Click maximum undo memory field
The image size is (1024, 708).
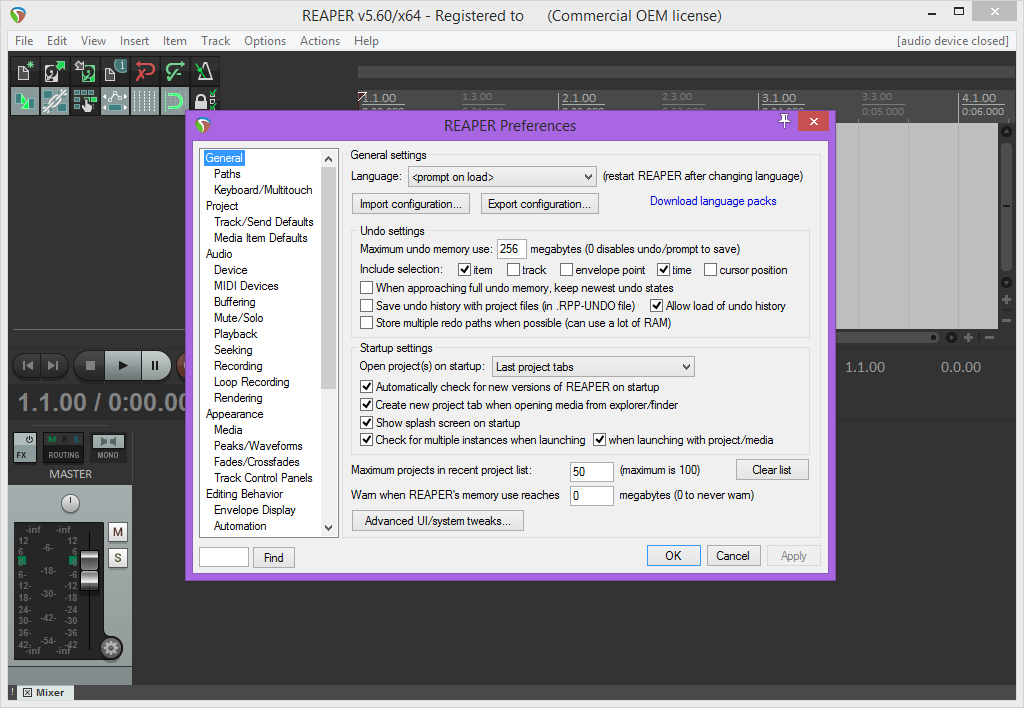(x=511, y=249)
